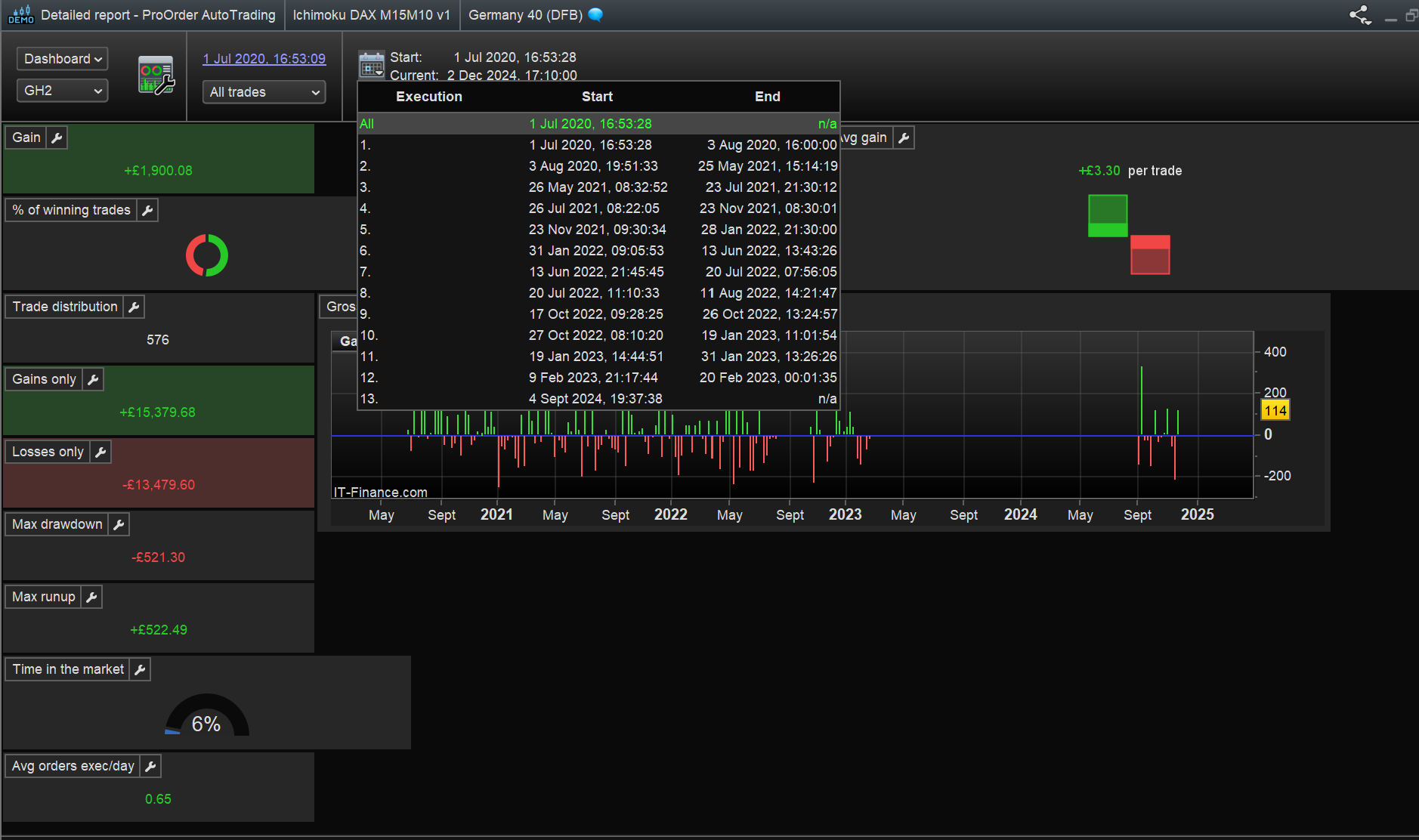Click the winning trades donut chart

coord(207,255)
